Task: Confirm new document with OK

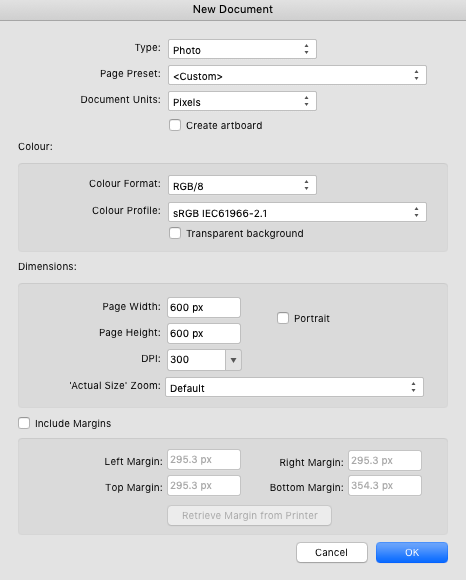Action: [412, 553]
